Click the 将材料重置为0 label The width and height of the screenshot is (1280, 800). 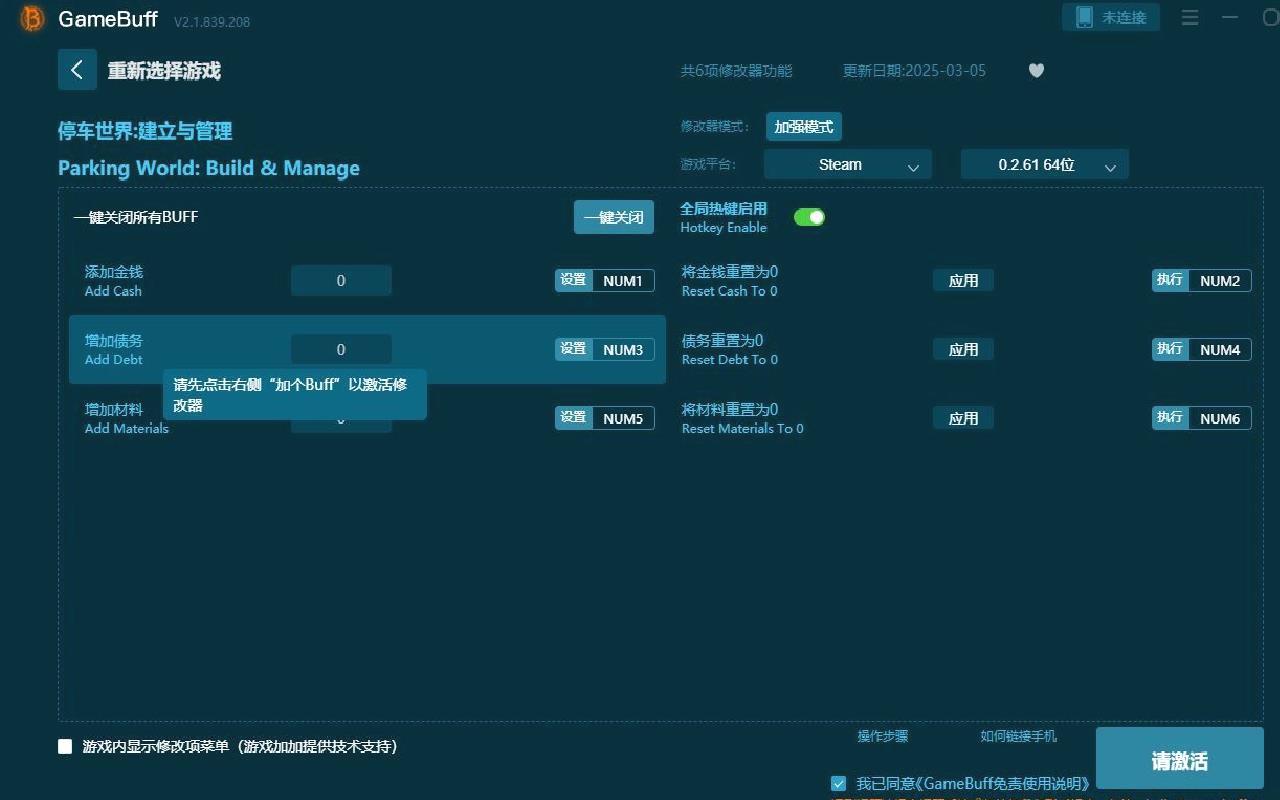coord(730,409)
